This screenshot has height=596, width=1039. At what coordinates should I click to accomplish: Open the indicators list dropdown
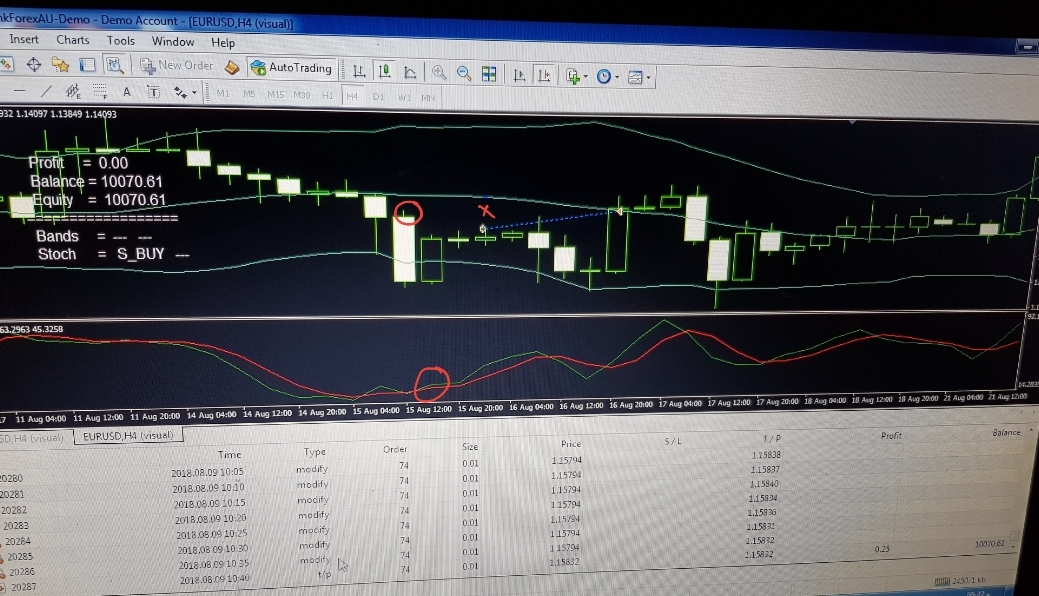[x=574, y=76]
